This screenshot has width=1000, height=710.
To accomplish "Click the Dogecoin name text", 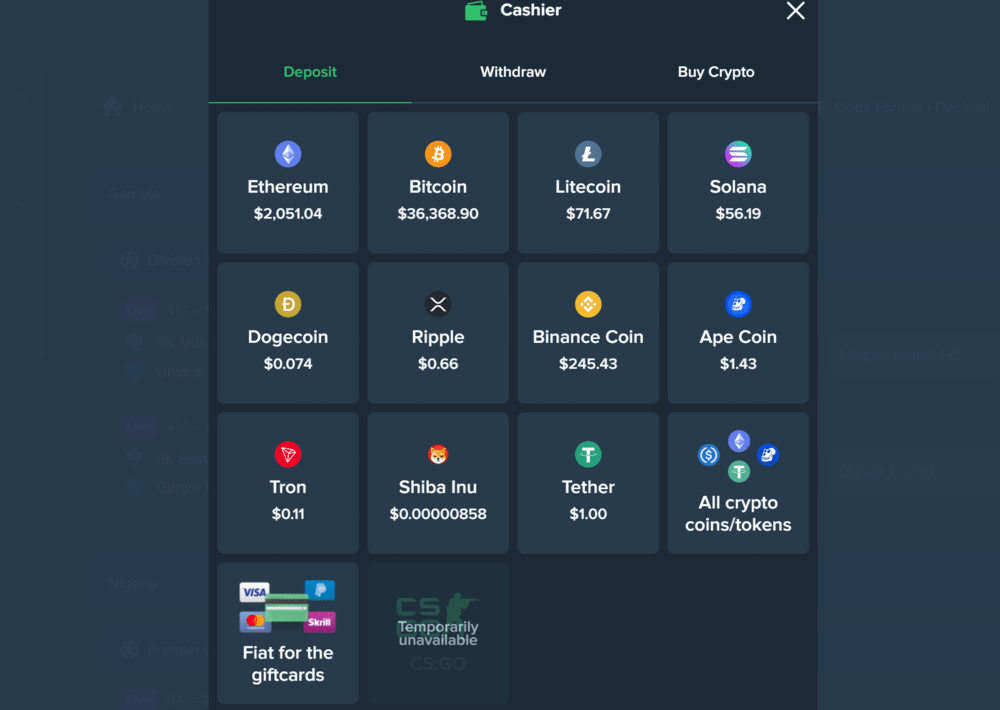I will pos(288,337).
